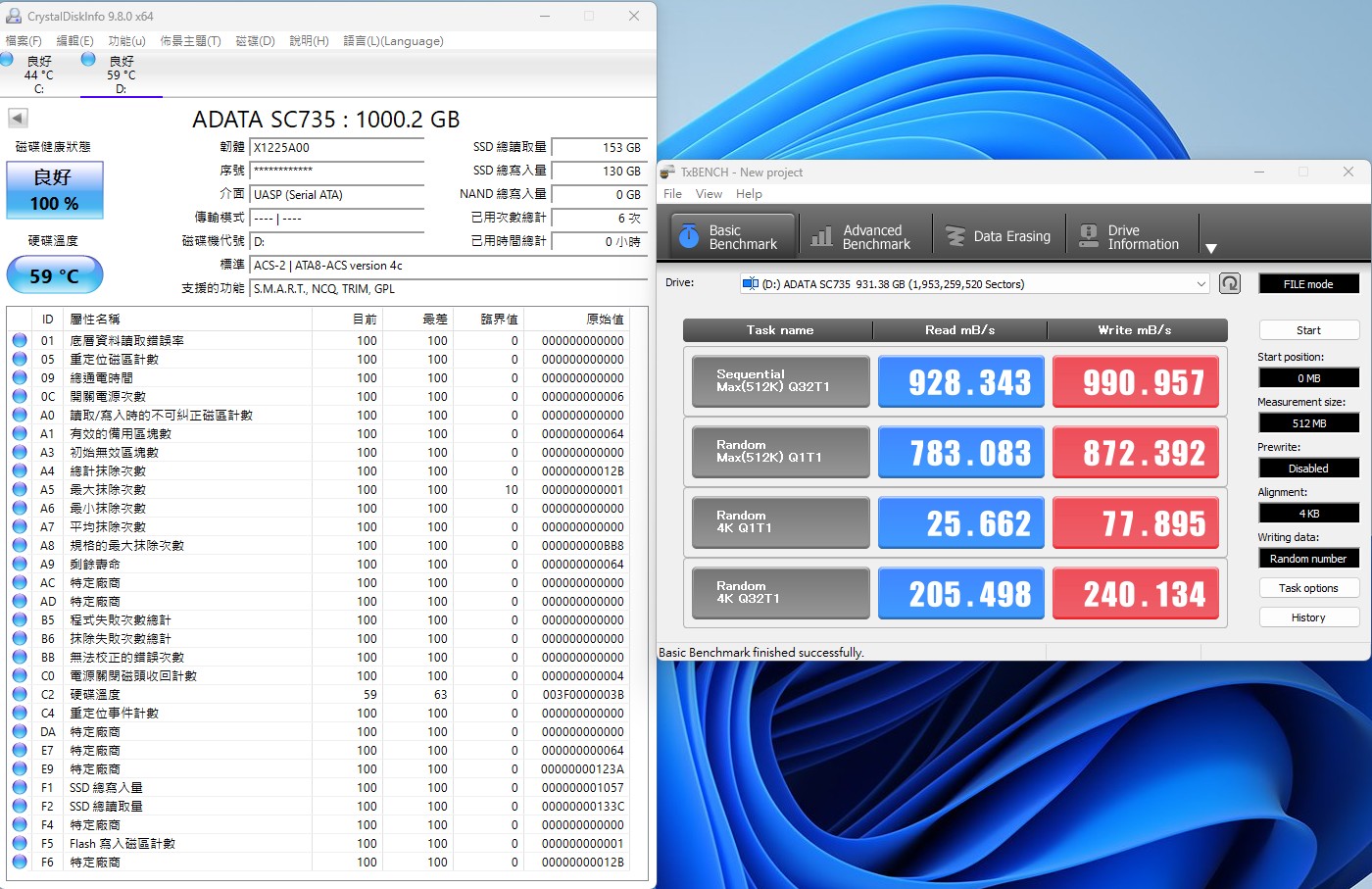Viewport: 1372px width, 889px height.
Task: Select the D: drive status icon
Action: pos(88,60)
